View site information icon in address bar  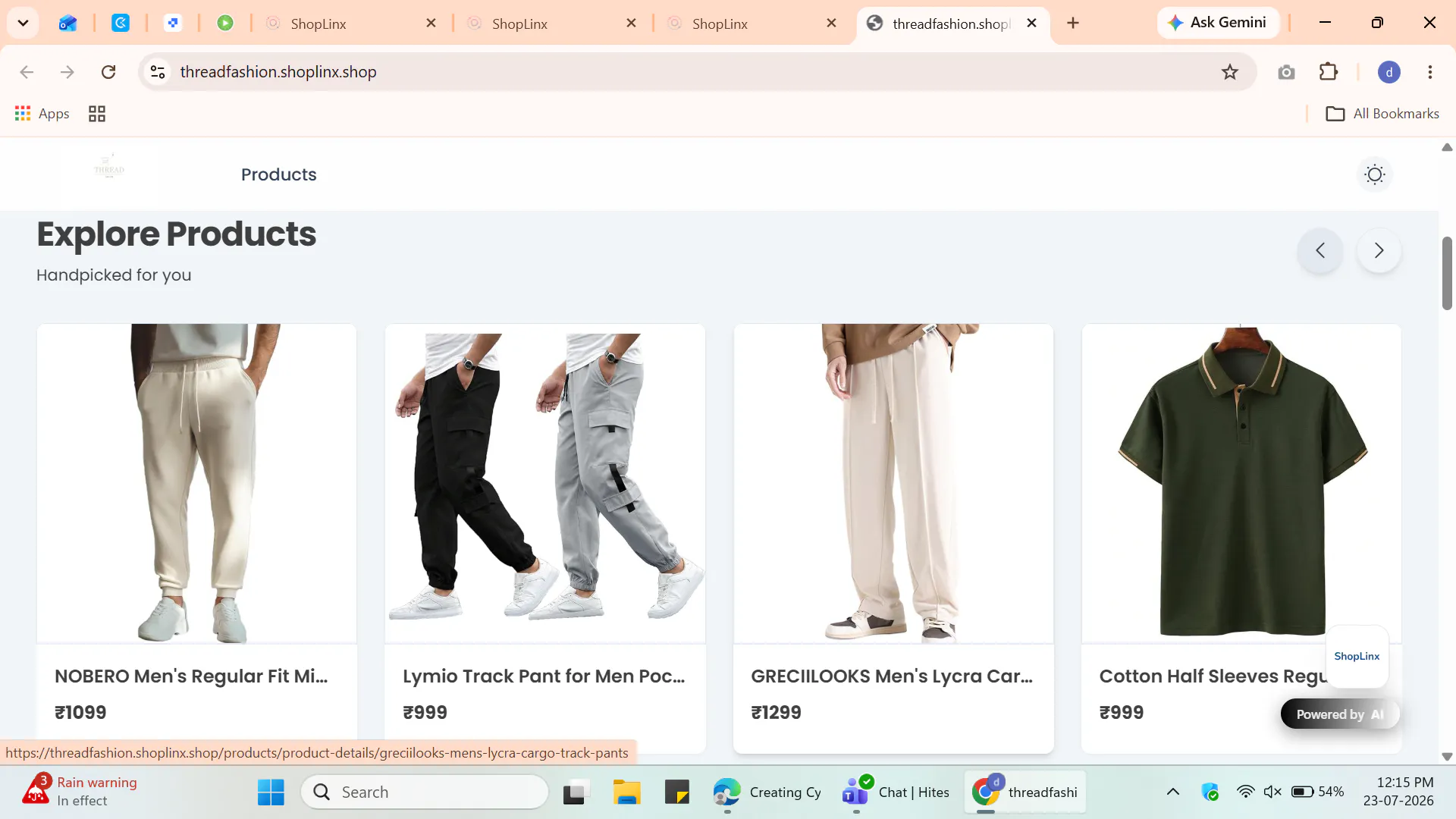click(158, 71)
